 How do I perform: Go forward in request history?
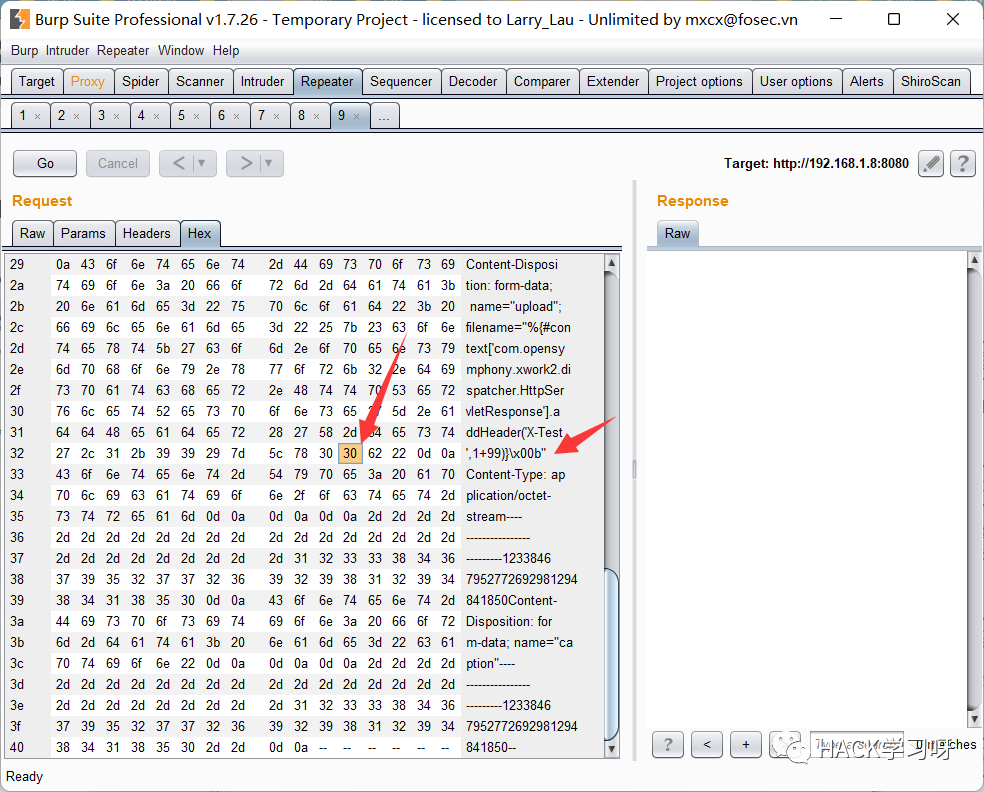click(245, 163)
